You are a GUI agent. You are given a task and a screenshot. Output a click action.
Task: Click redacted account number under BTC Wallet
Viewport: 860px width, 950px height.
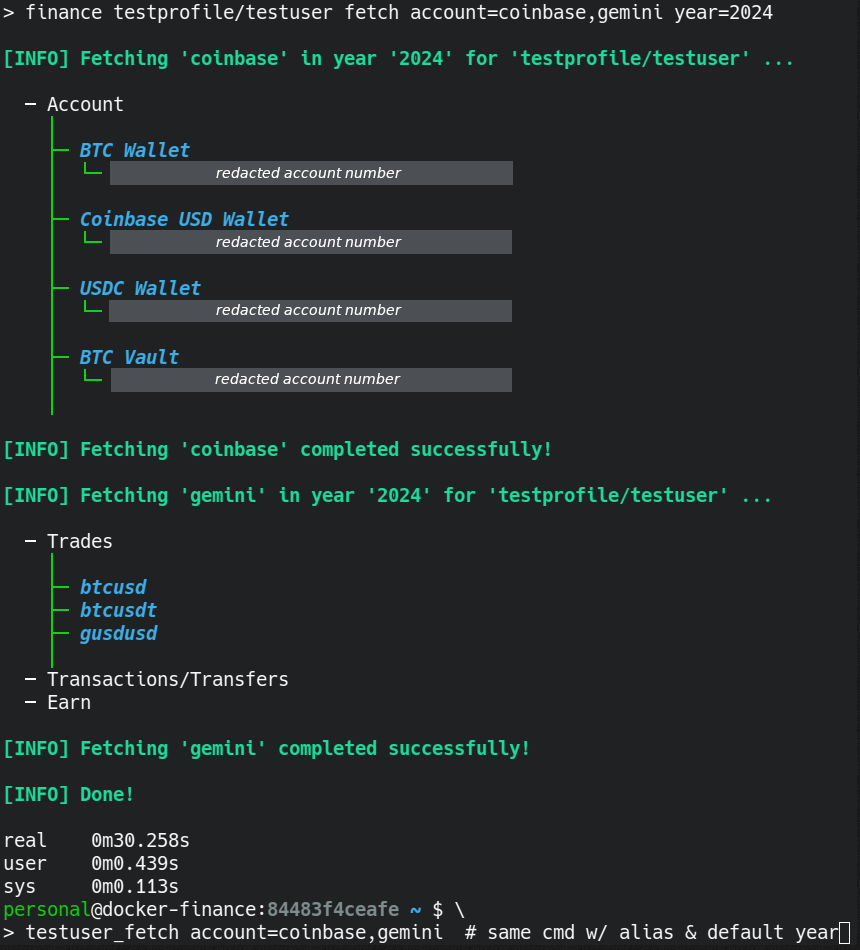[x=310, y=173]
